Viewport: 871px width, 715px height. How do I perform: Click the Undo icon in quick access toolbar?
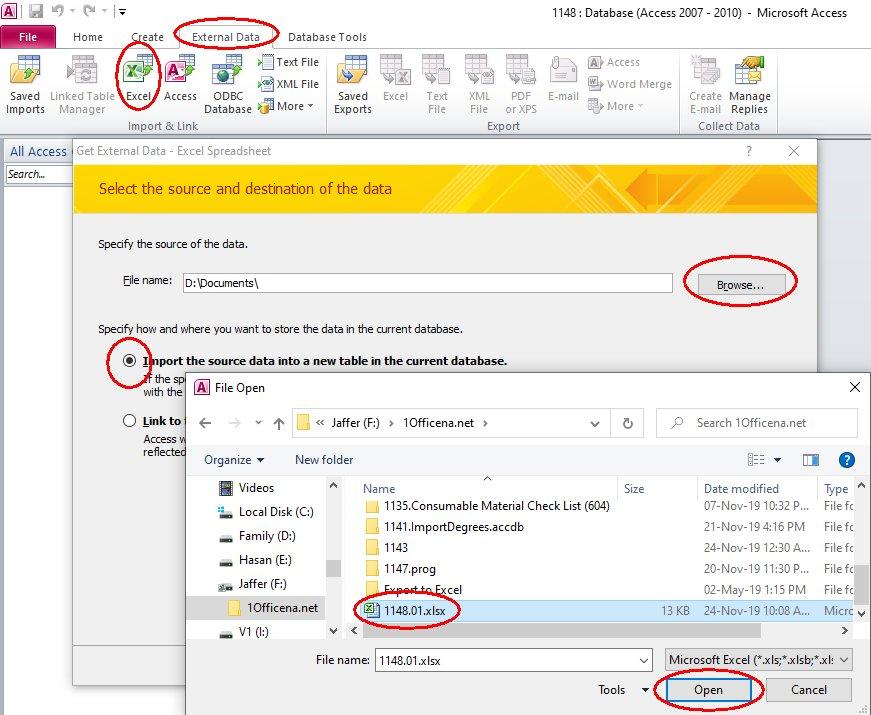[58, 11]
